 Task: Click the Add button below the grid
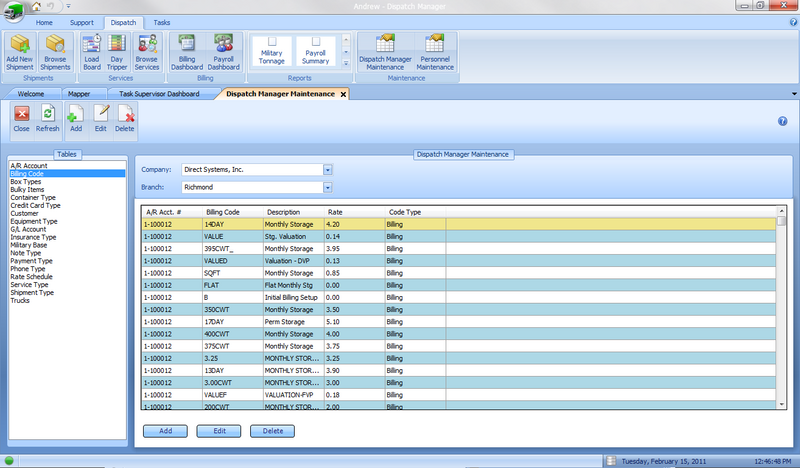(165, 430)
